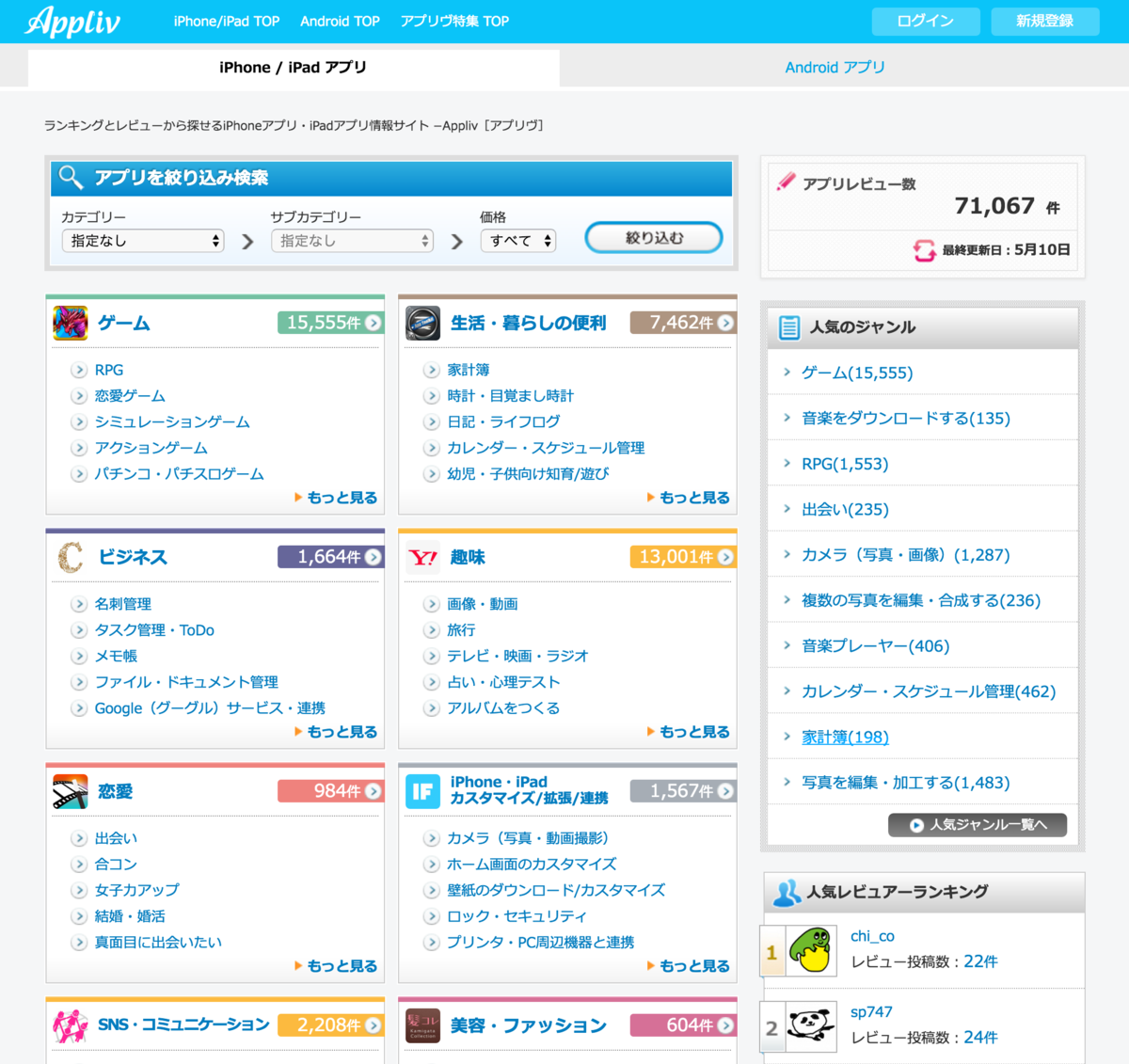Click the arrow badge on 恋愛 984件
This screenshot has width=1129, height=1064.
click(374, 791)
